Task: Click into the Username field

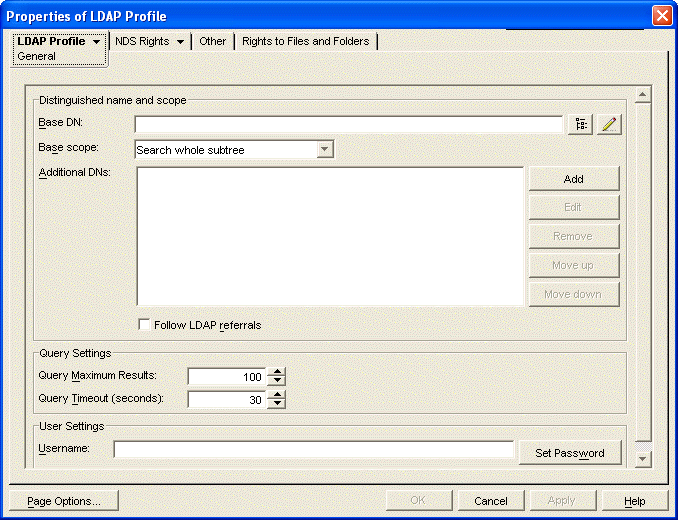Action: 313,449
